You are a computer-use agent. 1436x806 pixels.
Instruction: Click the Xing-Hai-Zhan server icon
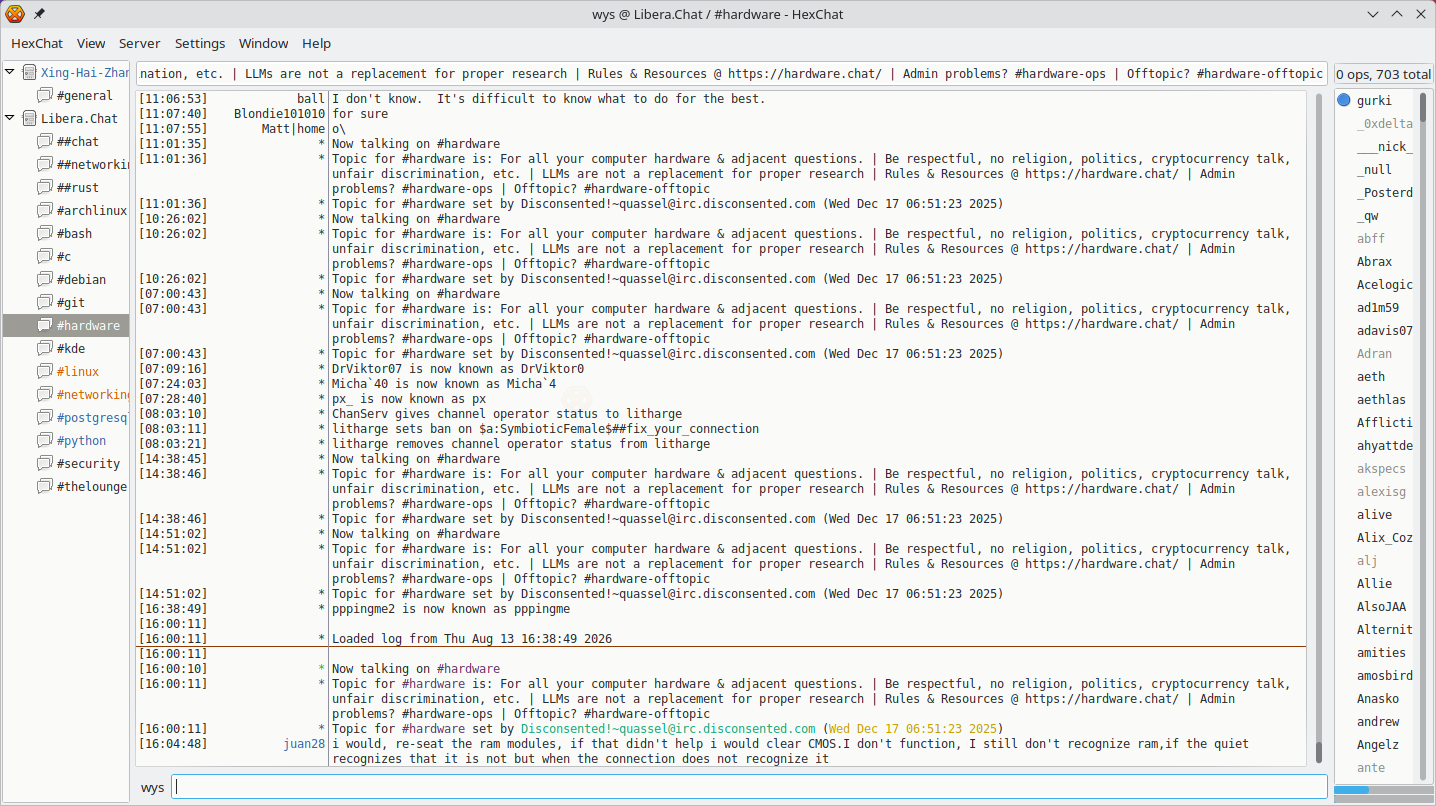coord(29,72)
